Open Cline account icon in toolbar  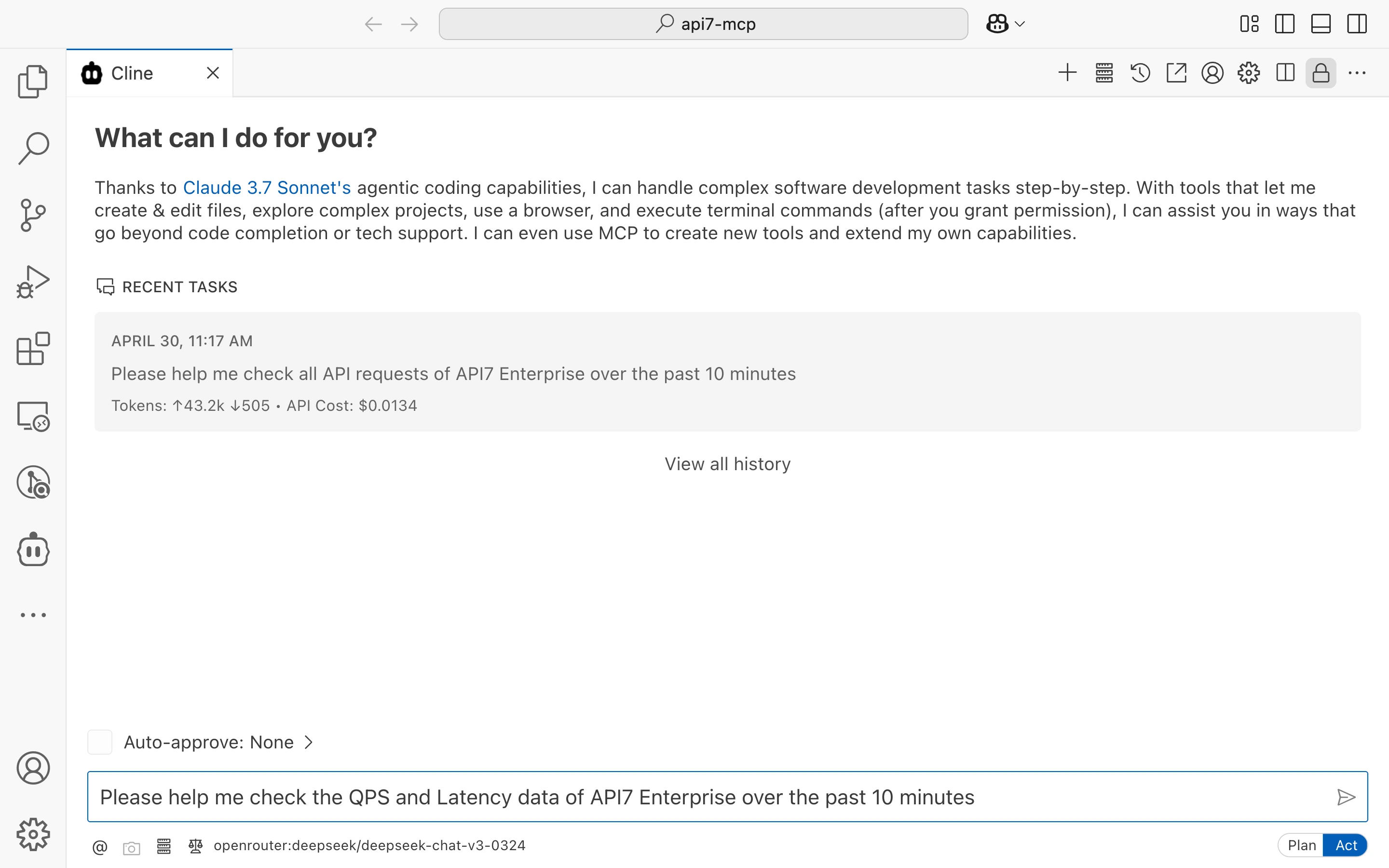1212,73
